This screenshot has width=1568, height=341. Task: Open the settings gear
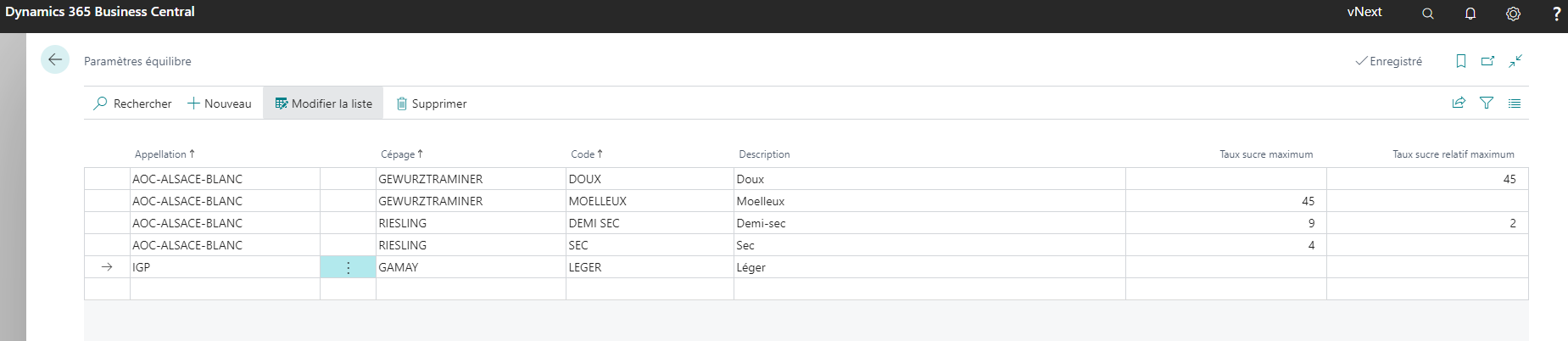tap(1513, 14)
